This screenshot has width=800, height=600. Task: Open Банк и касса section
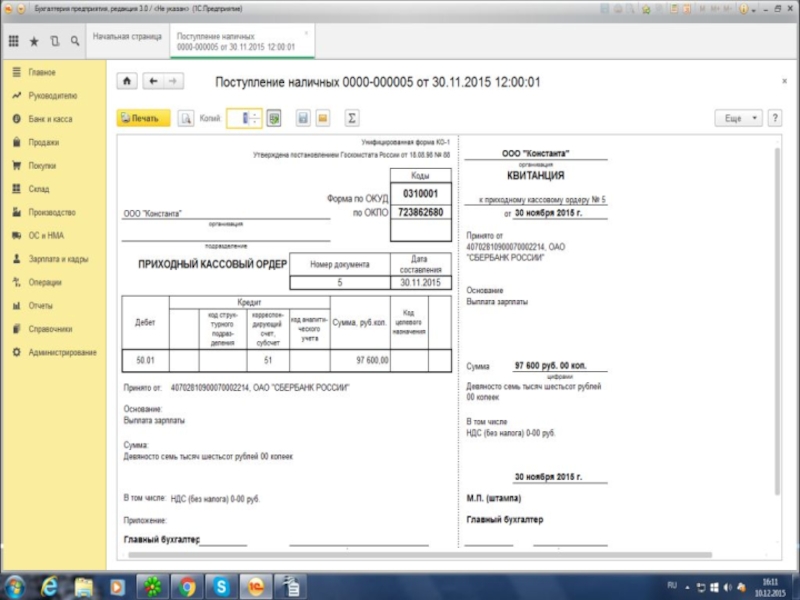pyautogui.click(x=50, y=119)
